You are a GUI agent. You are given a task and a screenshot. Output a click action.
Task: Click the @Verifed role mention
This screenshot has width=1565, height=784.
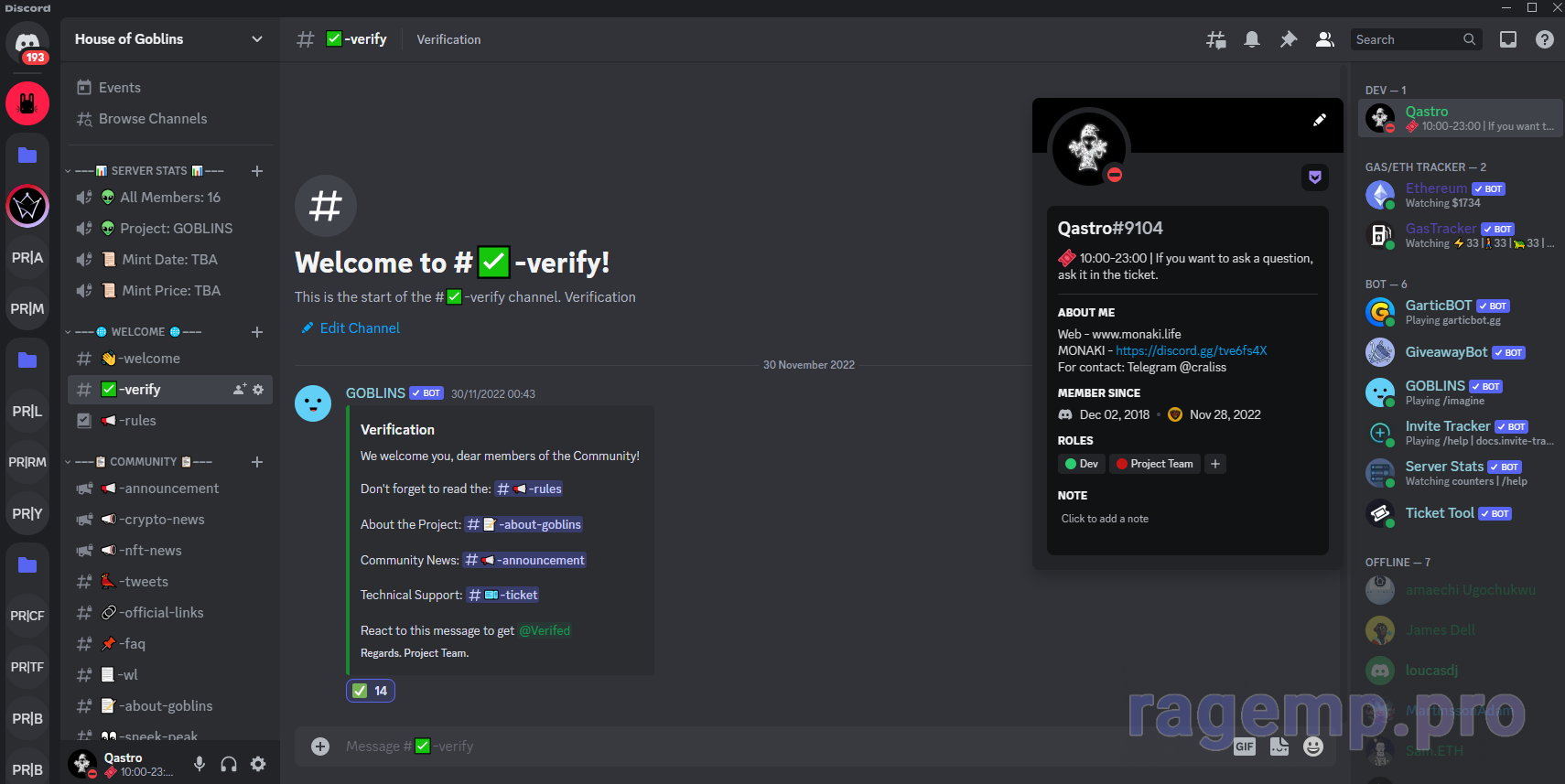545,631
